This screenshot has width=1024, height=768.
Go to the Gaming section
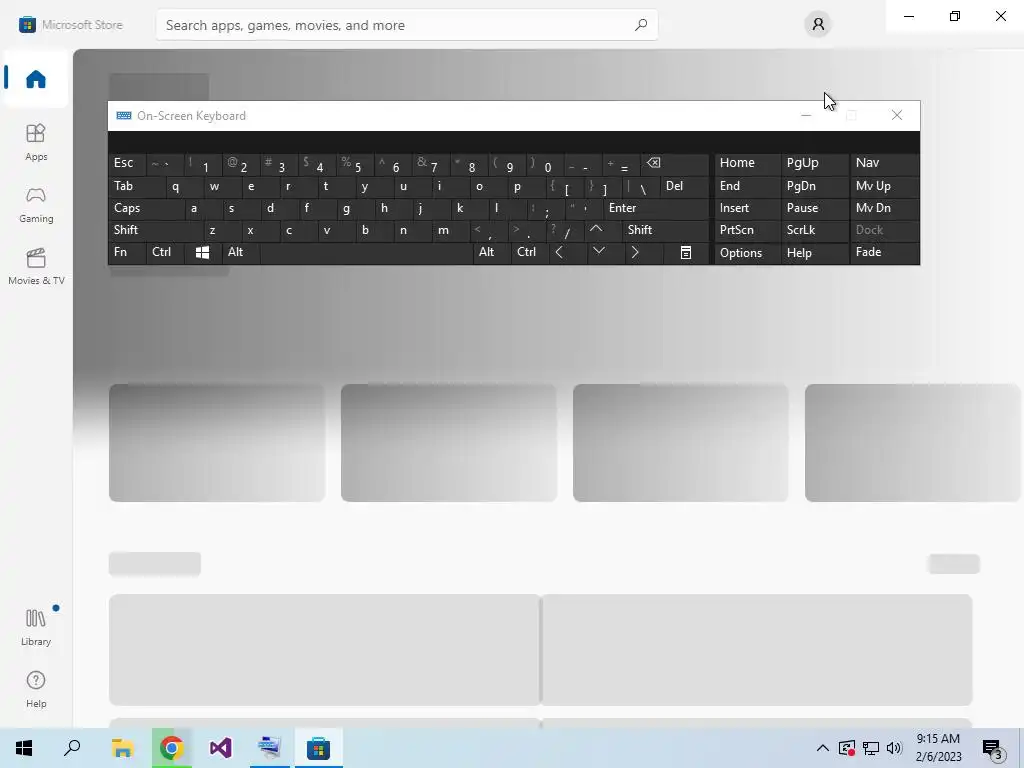[x=36, y=204]
